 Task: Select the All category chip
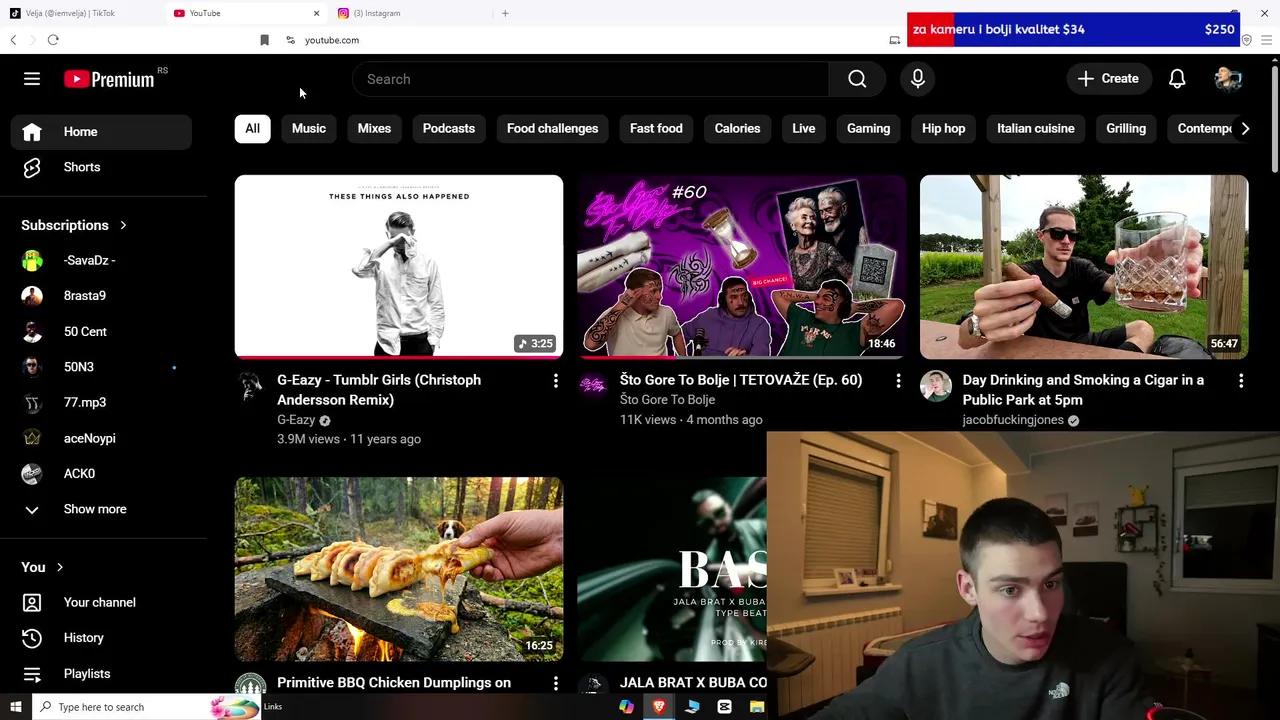click(252, 128)
